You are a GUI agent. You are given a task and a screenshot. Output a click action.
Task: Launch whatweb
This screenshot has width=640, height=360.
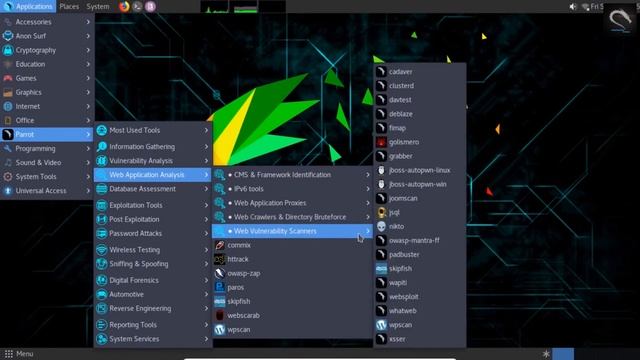click(420, 311)
